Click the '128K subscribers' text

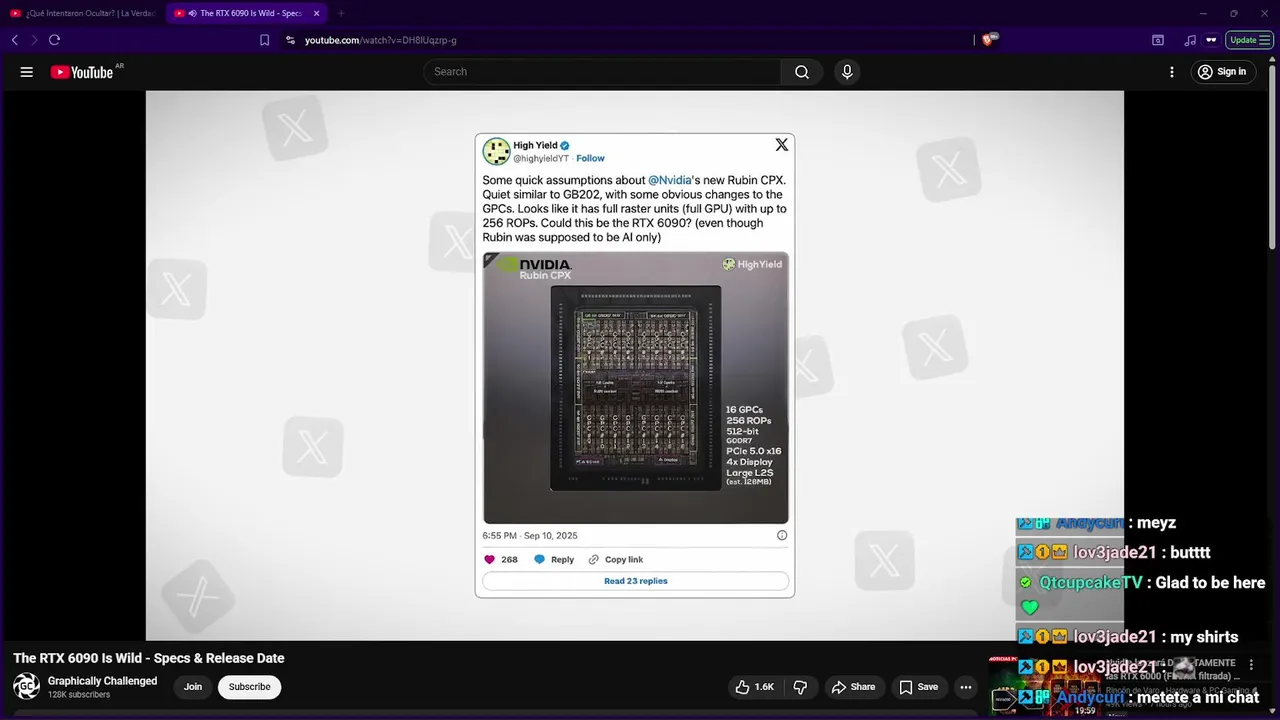click(x=79, y=695)
